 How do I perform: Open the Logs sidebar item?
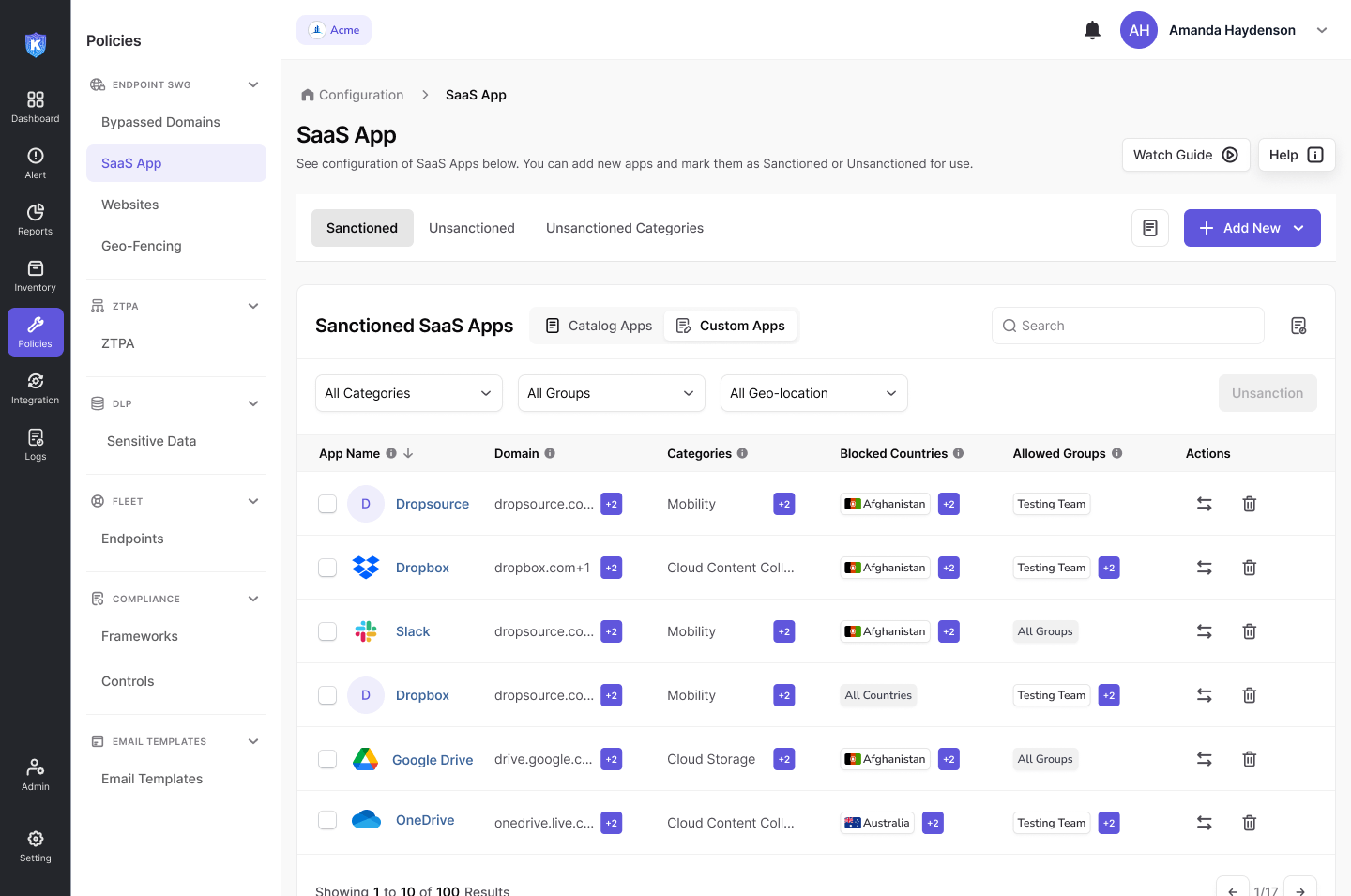tap(36, 445)
